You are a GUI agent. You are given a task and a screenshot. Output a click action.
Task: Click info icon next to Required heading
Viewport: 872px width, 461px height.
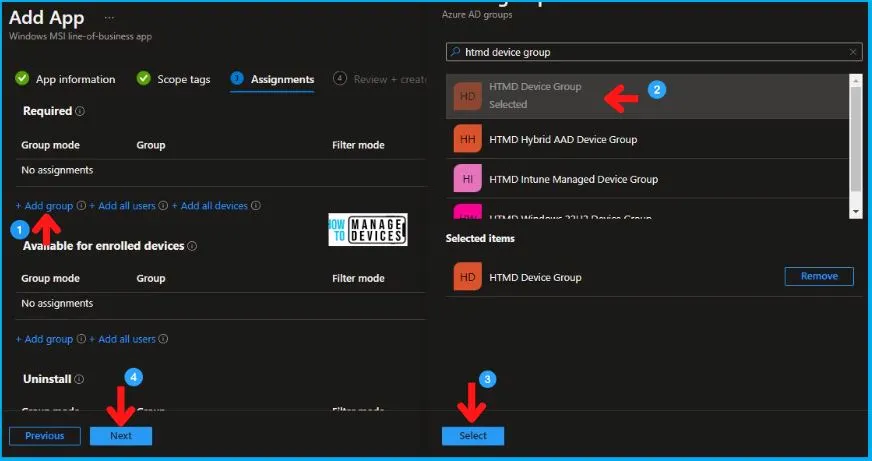[x=80, y=111]
